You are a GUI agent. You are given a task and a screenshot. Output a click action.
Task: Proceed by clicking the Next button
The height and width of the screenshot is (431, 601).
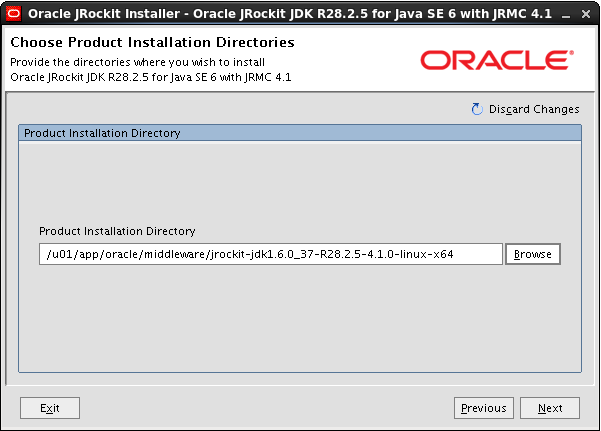pyautogui.click(x=550, y=408)
